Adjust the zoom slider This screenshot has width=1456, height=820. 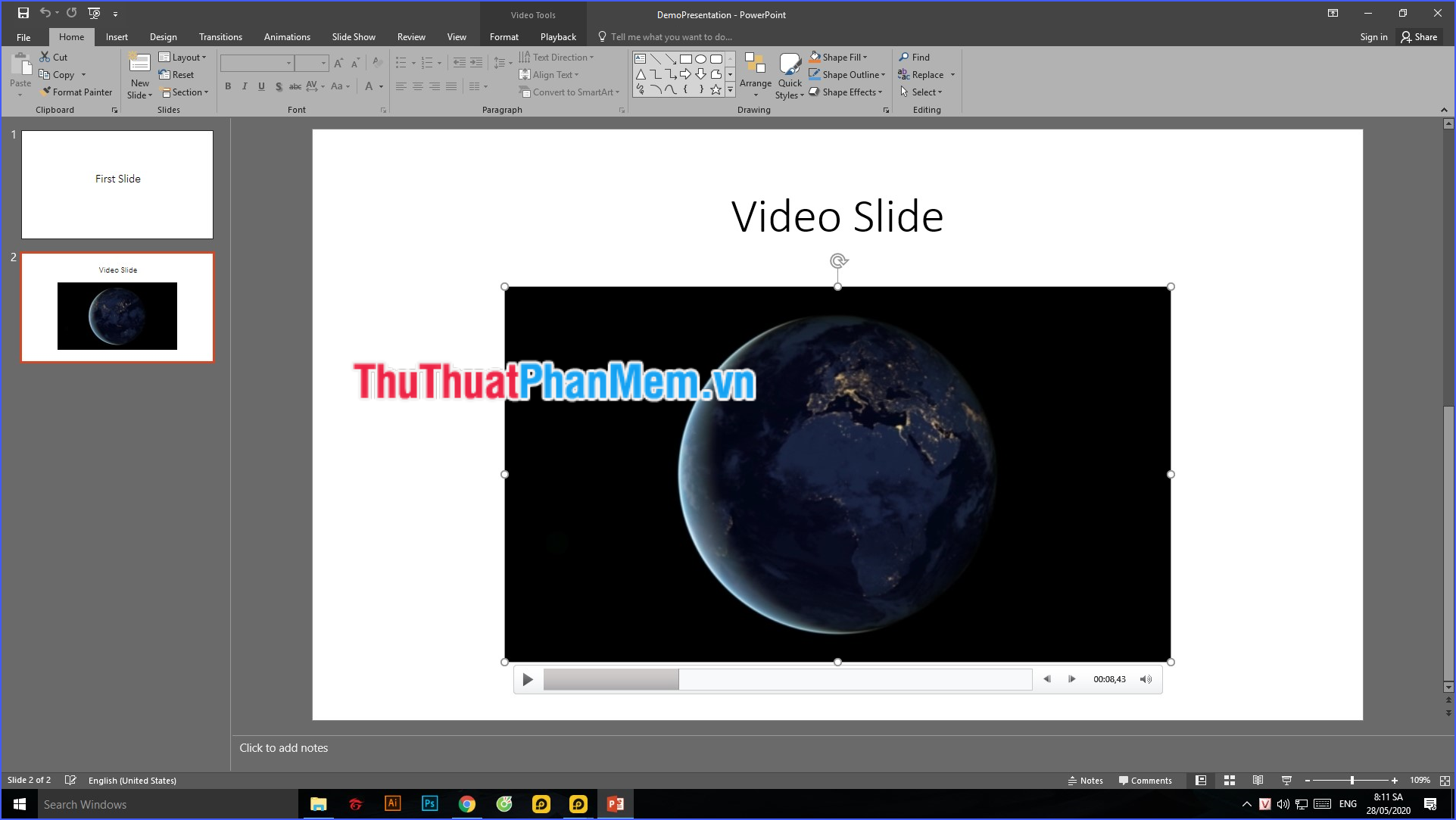coord(1351,780)
